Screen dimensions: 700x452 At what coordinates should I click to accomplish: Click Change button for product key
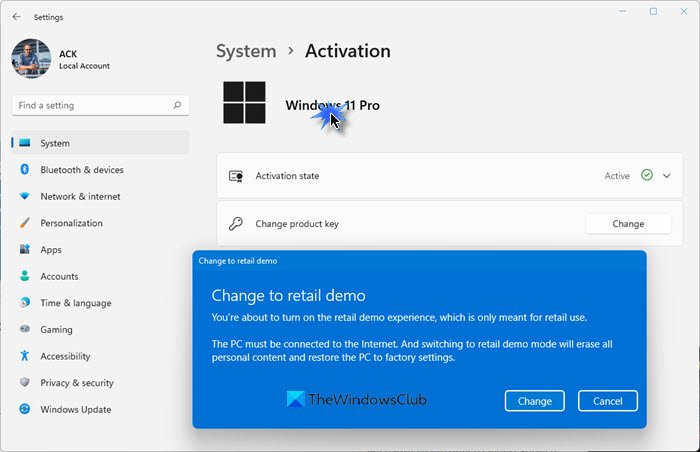point(628,224)
